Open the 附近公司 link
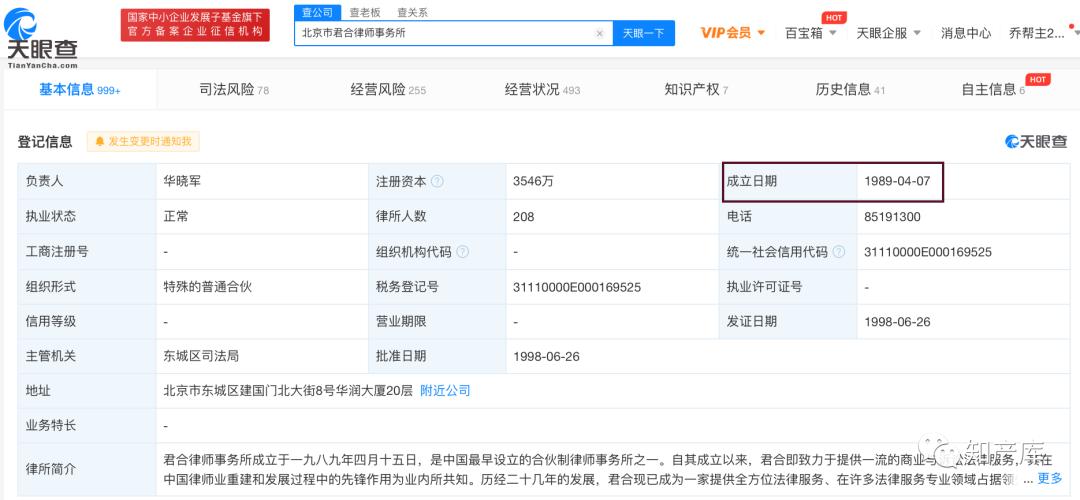The height and width of the screenshot is (500, 1080). [x=445, y=391]
